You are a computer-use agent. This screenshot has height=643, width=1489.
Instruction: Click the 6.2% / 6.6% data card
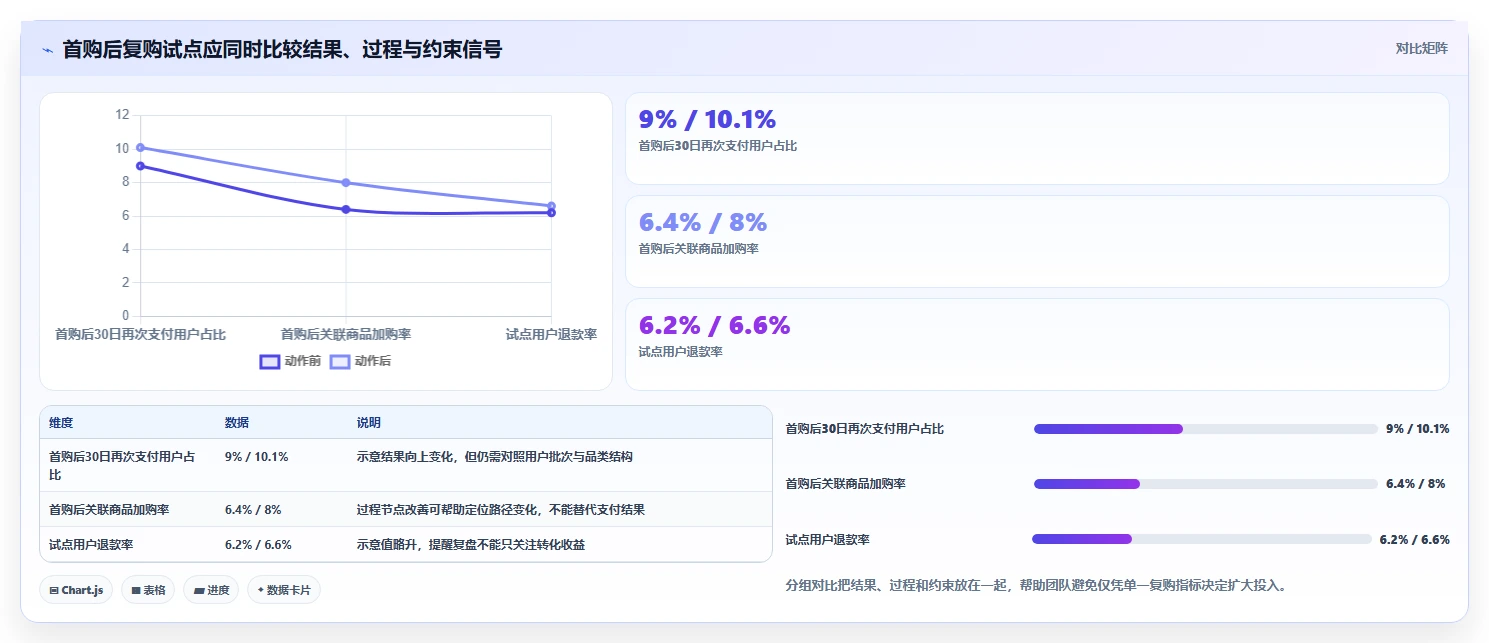pyautogui.click(x=1037, y=345)
